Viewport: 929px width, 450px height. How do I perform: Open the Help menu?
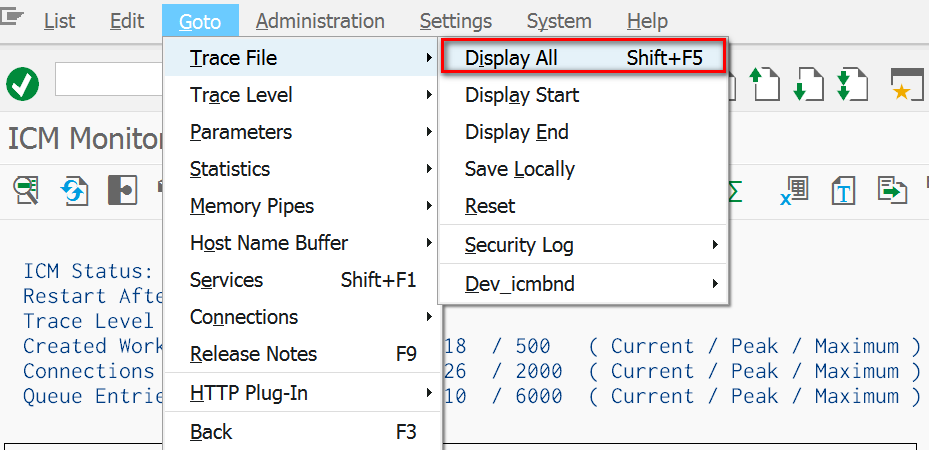tap(647, 21)
